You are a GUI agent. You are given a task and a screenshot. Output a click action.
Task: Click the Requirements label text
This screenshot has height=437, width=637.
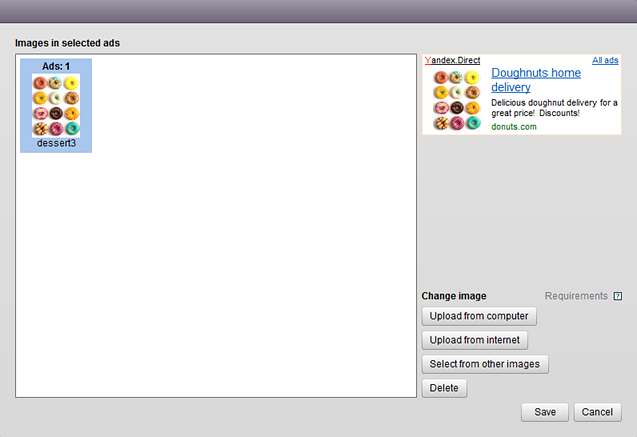(x=576, y=296)
